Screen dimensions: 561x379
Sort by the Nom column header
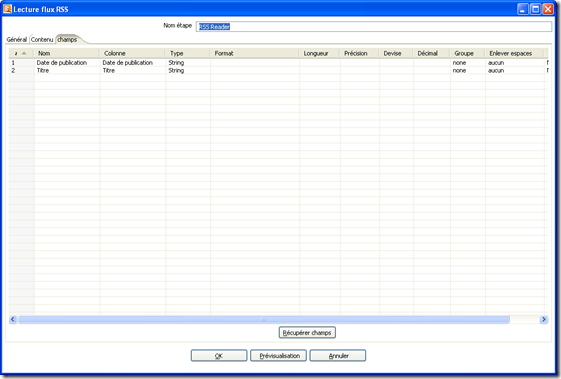(67, 53)
